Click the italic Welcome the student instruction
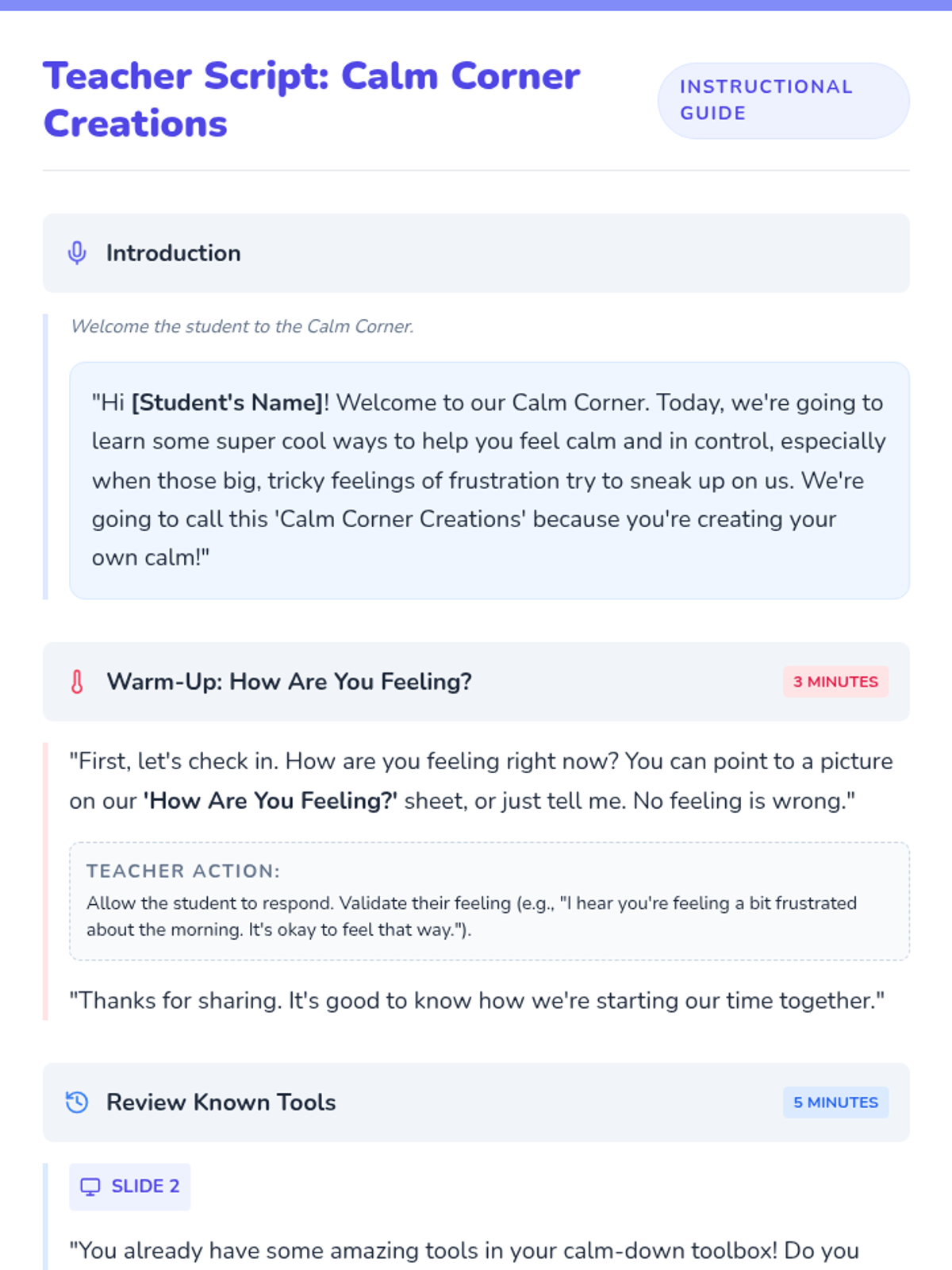The width and height of the screenshot is (952, 1270). pos(242,326)
